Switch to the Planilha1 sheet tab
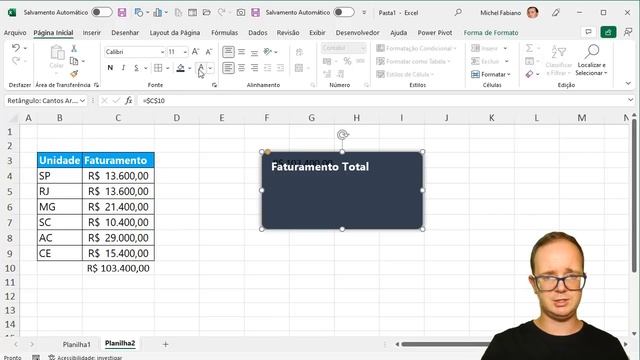Screen dimensions: 640x360 tap(76, 344)
